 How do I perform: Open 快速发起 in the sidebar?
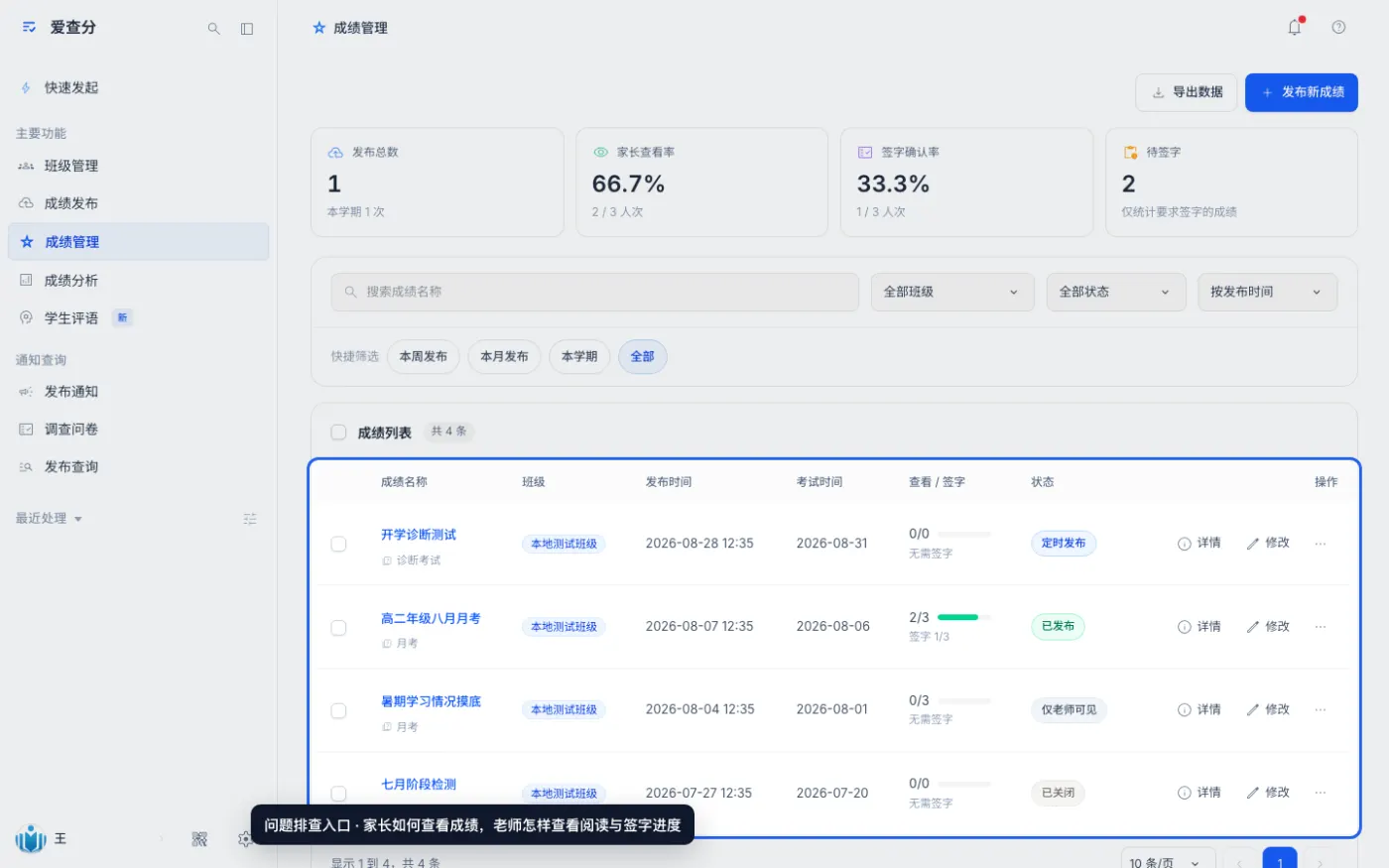[x=138, y=88]
